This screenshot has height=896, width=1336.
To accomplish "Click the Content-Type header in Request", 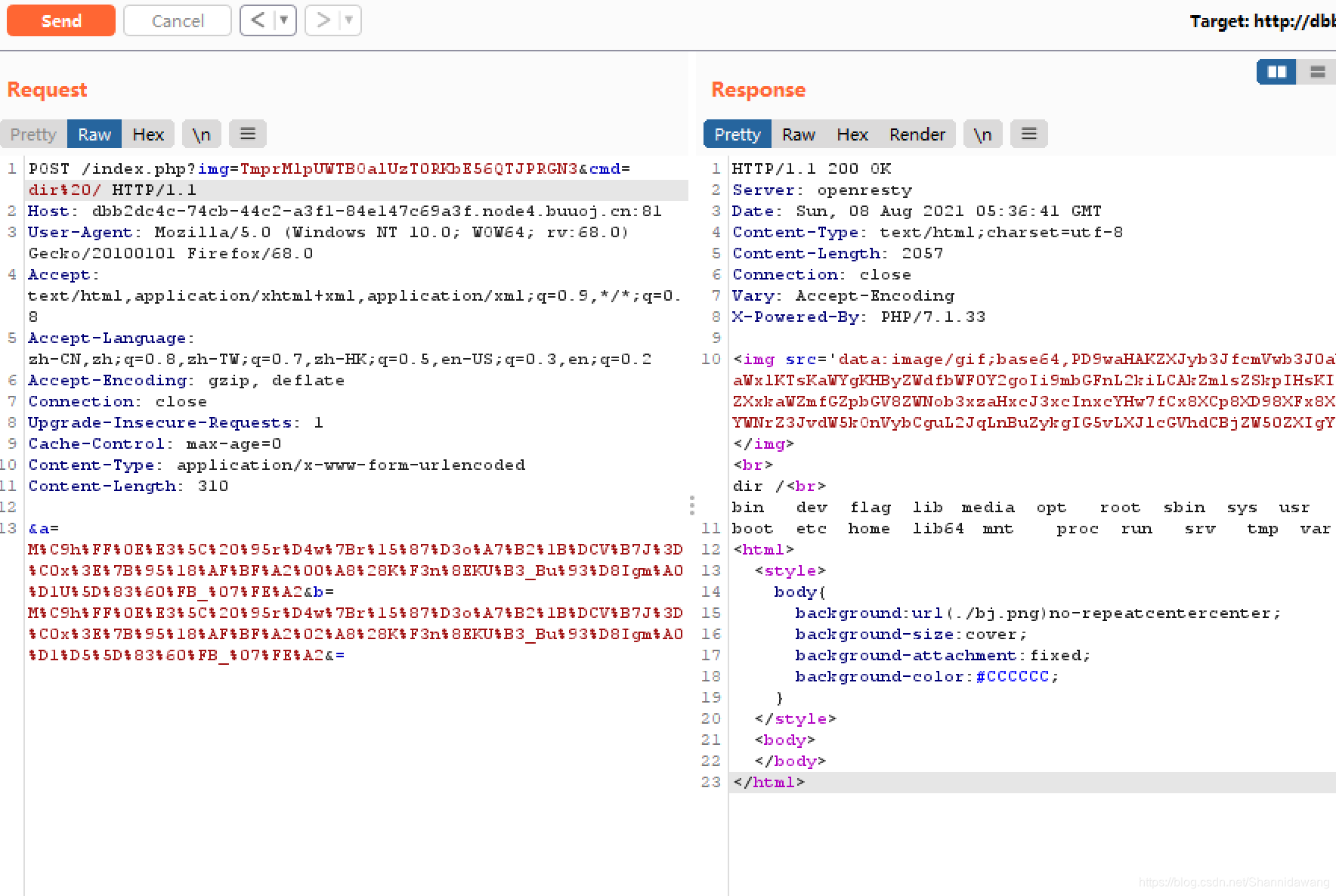I will pyautogui.click(x=277, y=465).
